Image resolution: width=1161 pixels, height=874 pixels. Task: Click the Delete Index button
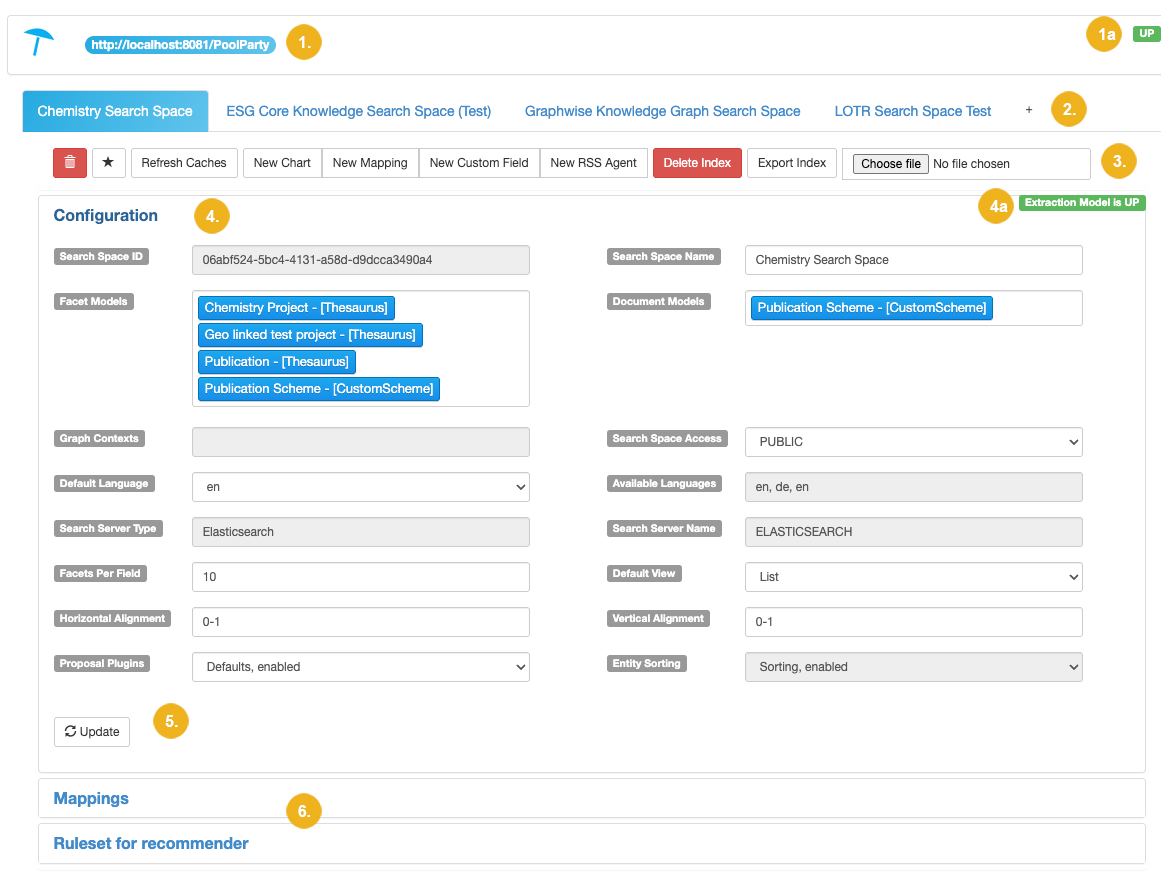tap(697, 163)
